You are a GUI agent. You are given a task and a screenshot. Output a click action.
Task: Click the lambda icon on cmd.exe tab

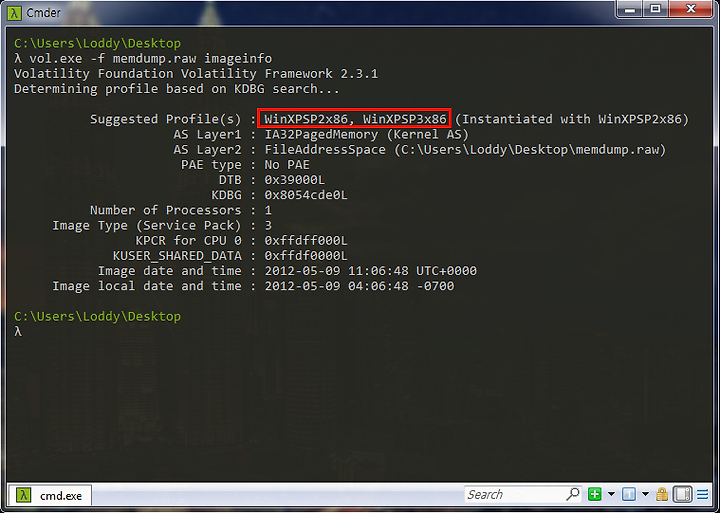[x=23, y=495]
